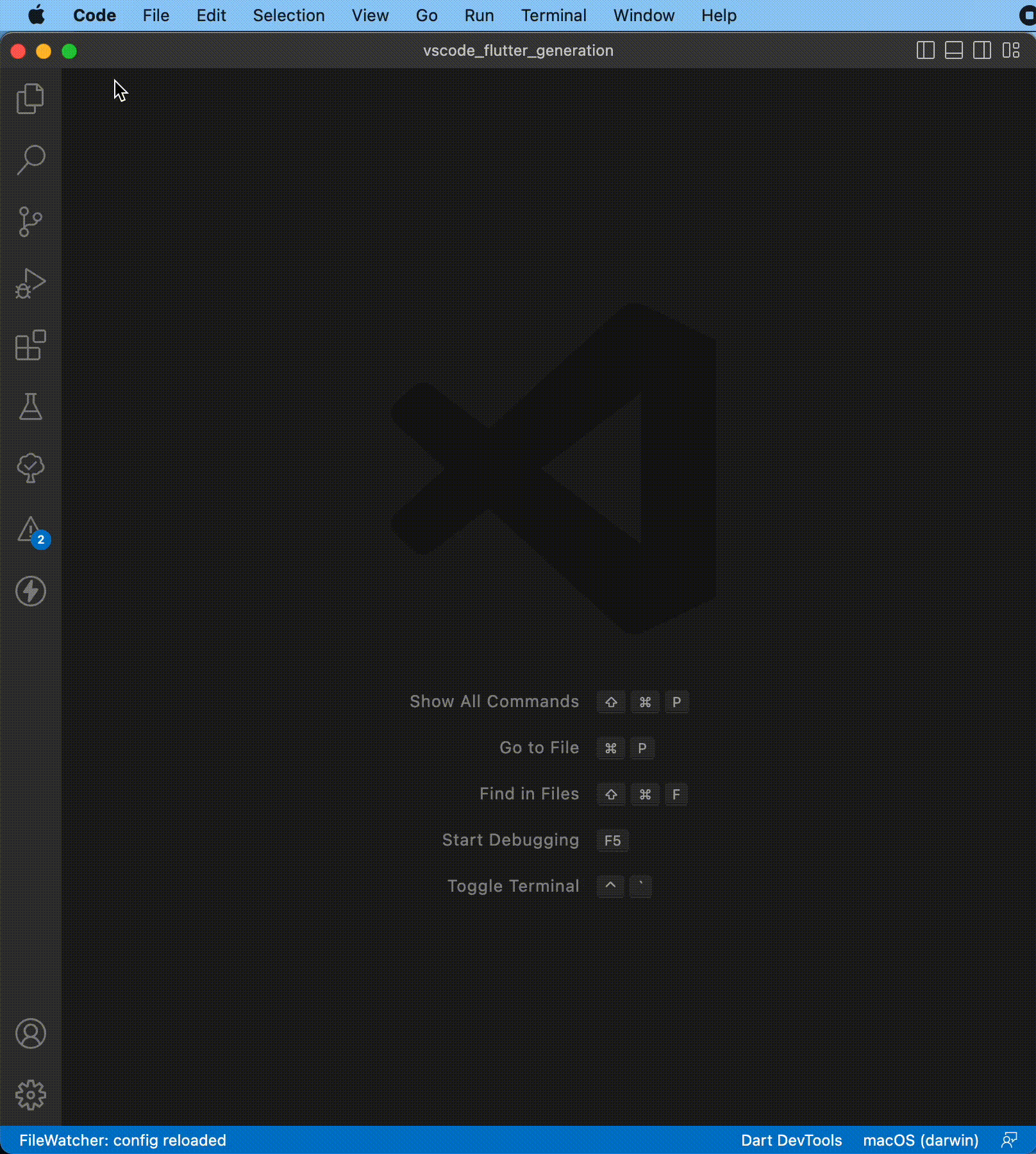
Task: Open the View menu
Action: coord(371,15)
